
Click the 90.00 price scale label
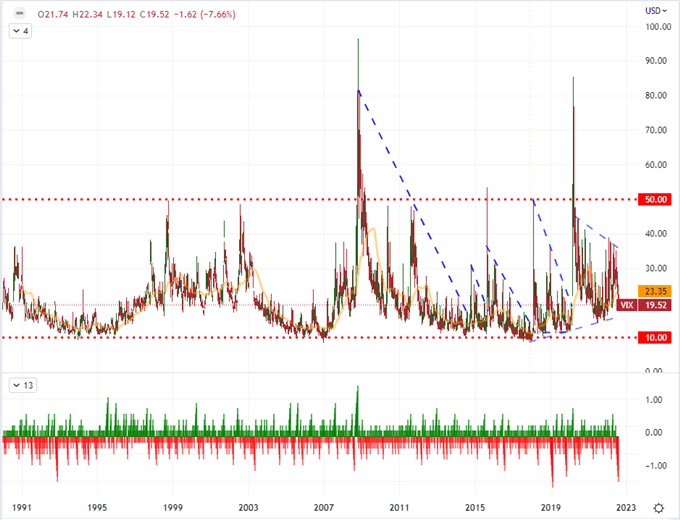[656, 61]
